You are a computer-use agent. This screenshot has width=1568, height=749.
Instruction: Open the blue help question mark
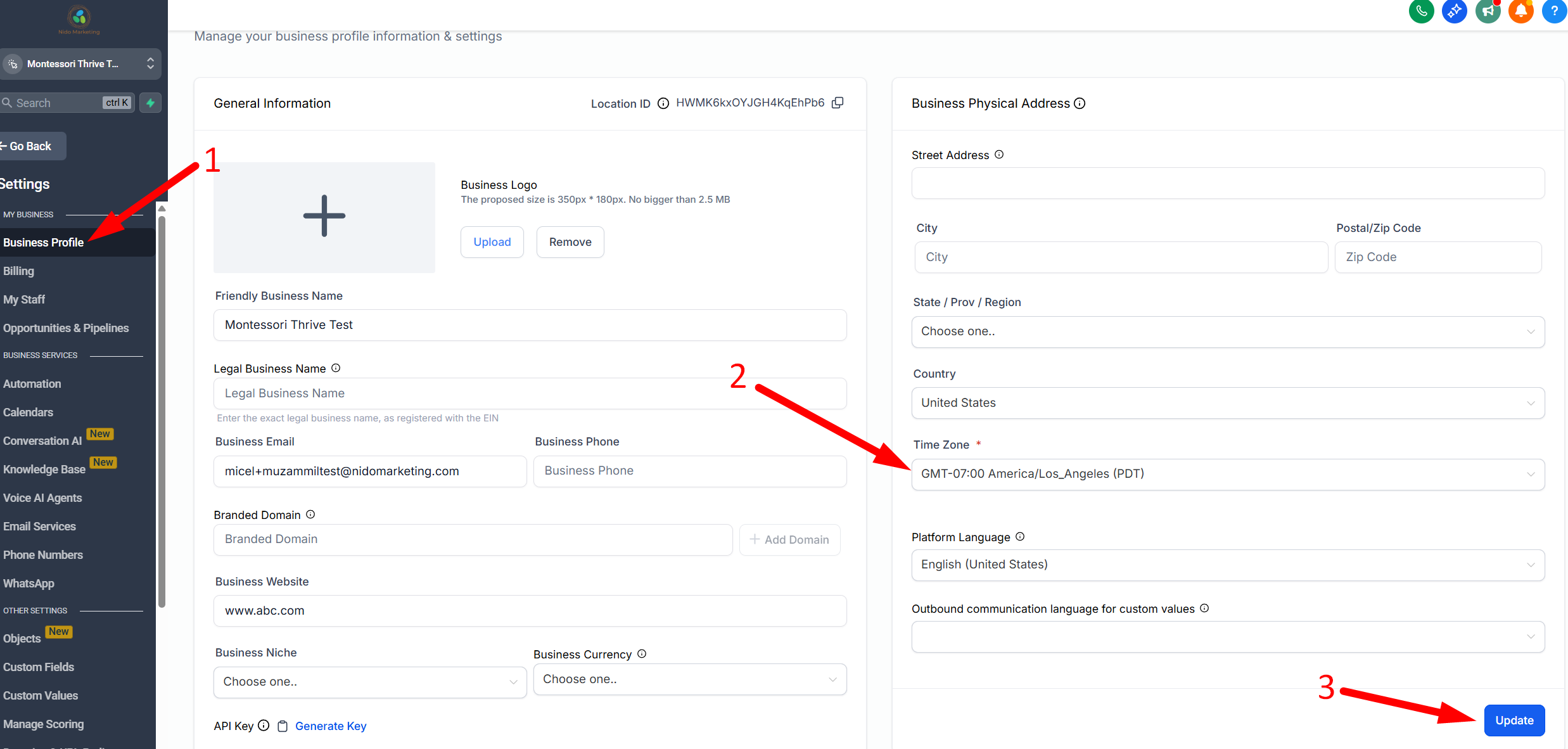coord(1554,11)
